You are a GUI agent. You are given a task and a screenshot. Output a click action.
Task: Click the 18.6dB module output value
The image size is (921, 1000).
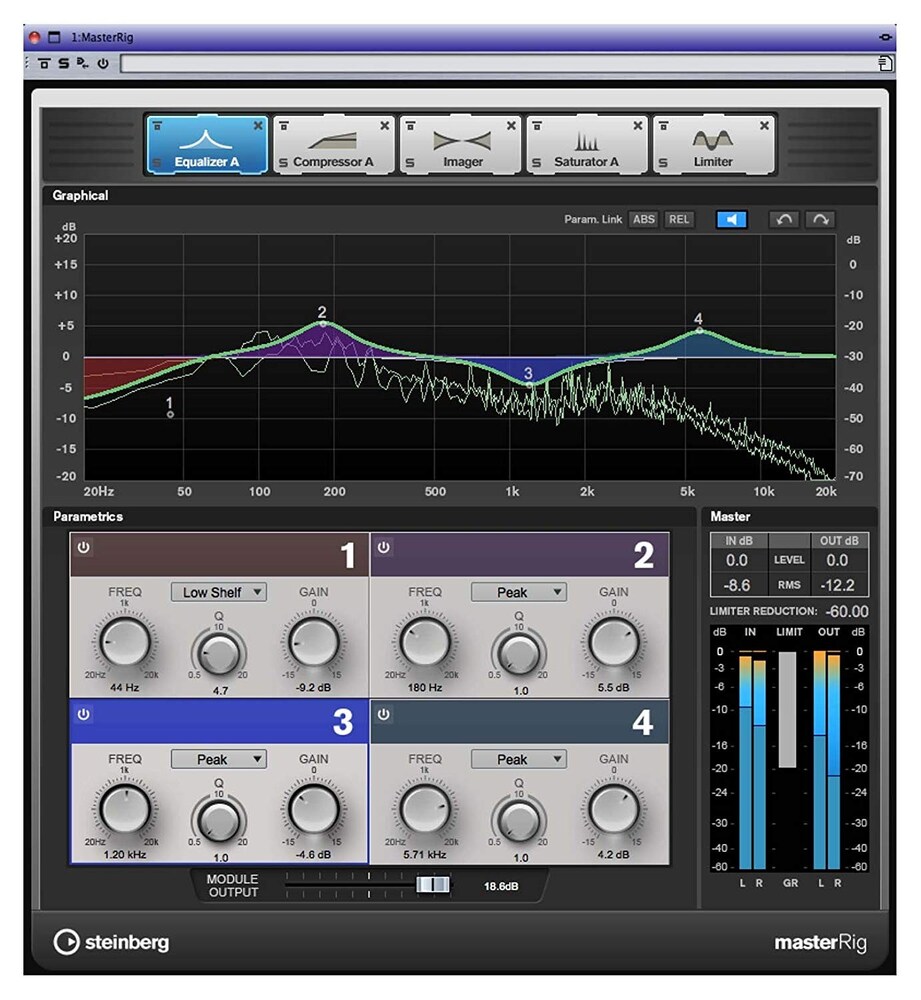[501, 886]
